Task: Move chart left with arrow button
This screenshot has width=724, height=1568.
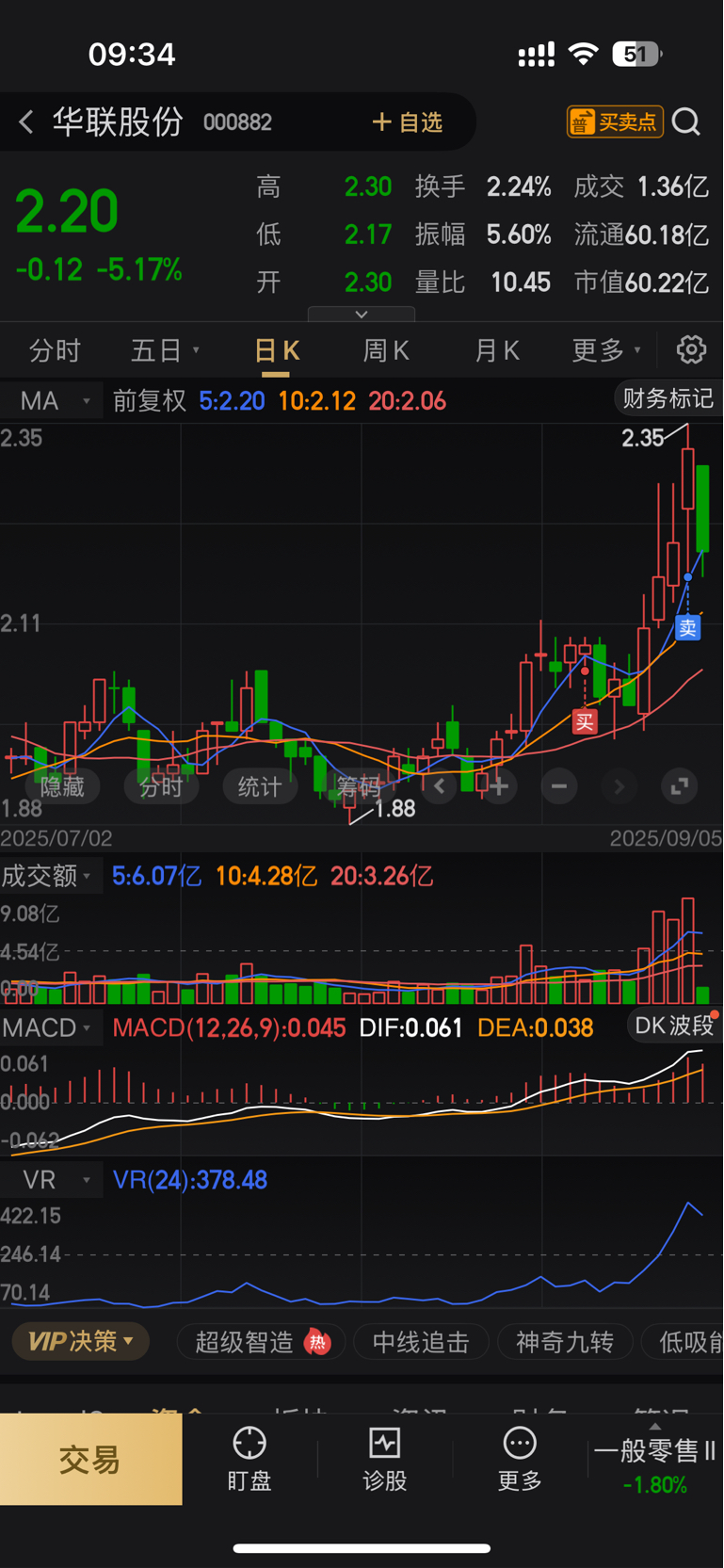Action: (440, 785)
